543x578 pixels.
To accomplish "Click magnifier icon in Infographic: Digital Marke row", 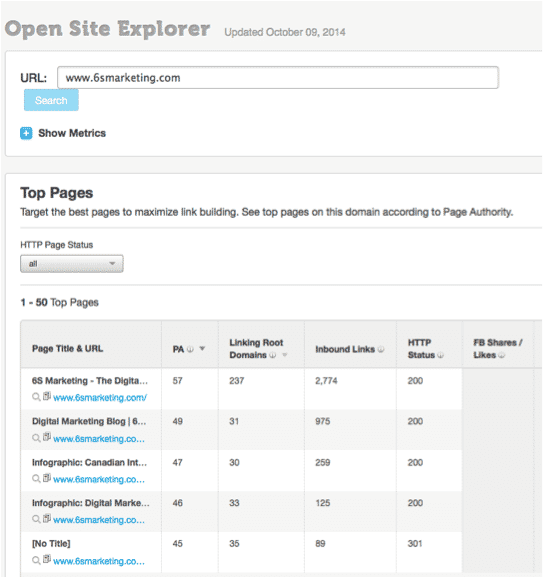I will coord(36,519).
